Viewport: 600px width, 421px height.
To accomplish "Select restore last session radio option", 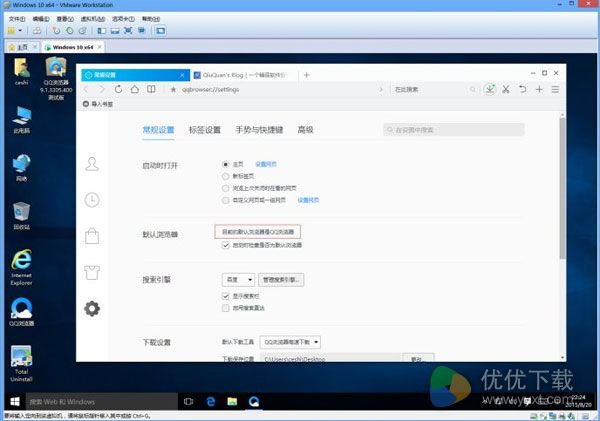I will tap(225, 188).
